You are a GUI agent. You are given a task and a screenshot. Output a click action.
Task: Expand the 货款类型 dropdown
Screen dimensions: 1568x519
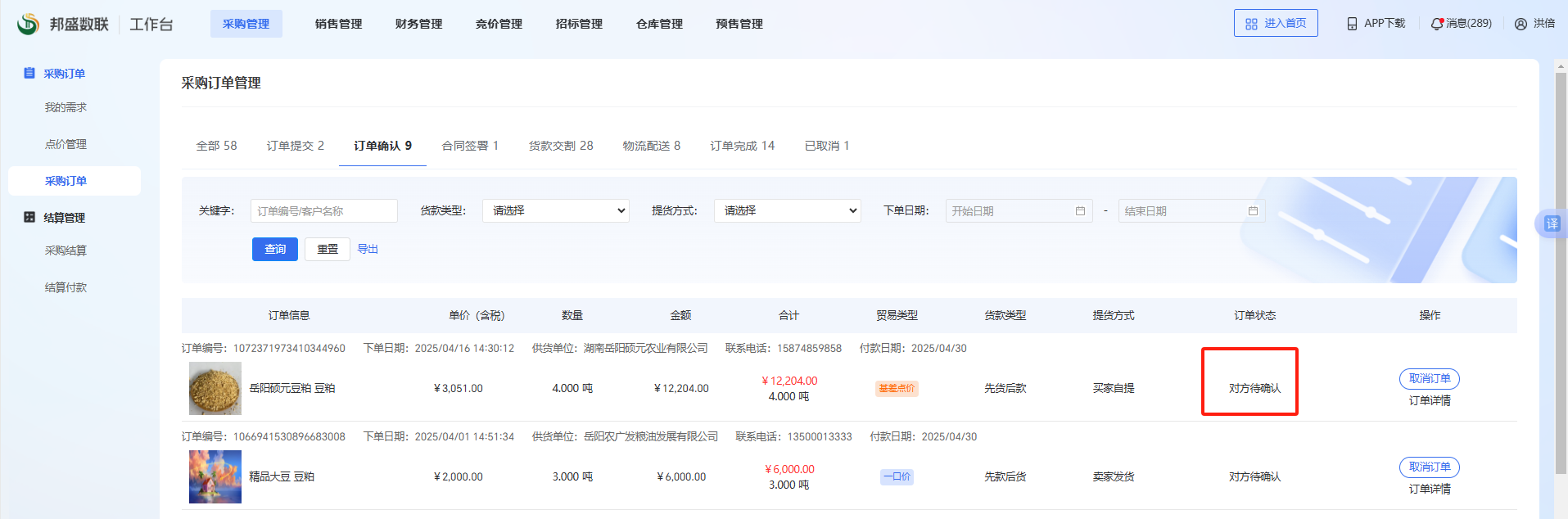555,210
